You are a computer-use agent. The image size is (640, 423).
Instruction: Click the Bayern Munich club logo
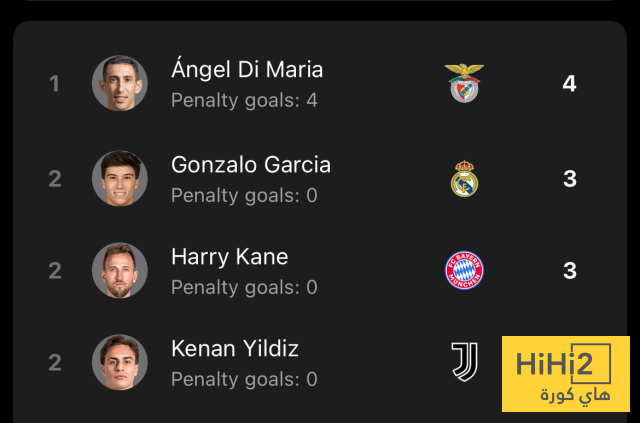(x=464, y=270)
